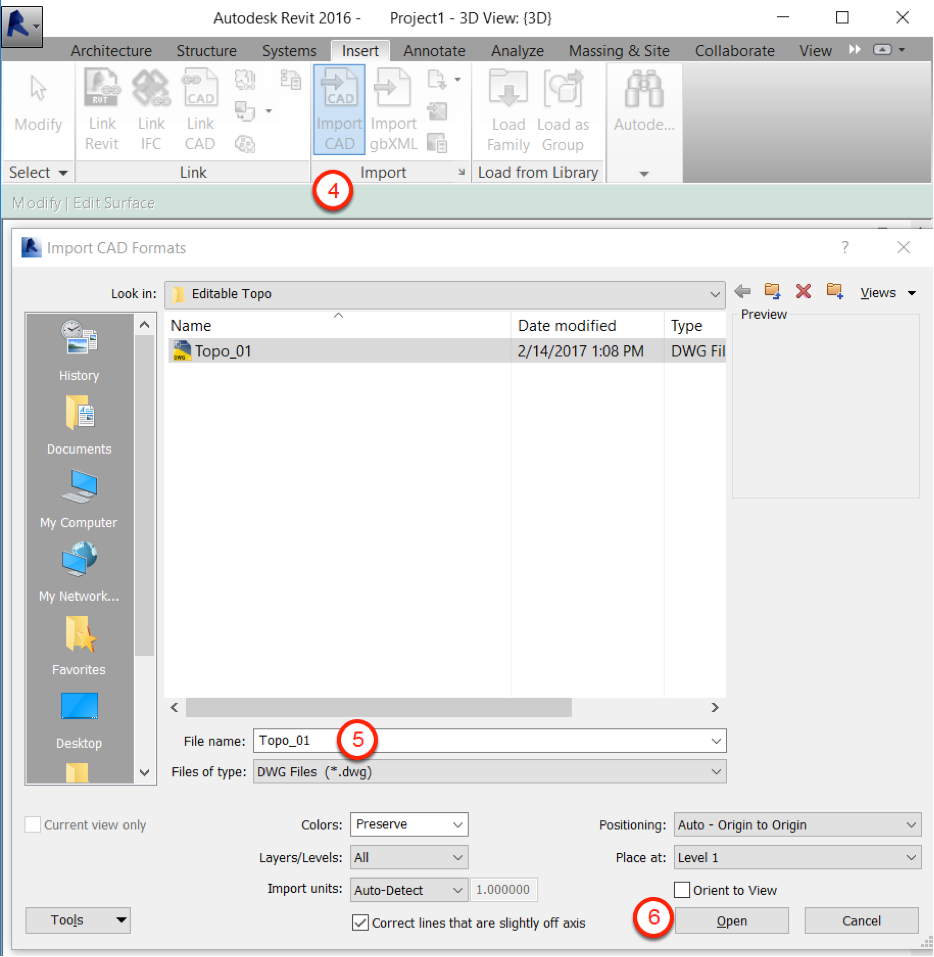Open the Place at Level 1 dropdown
Screen dimensions: 934x957
(x=797, y=858)
